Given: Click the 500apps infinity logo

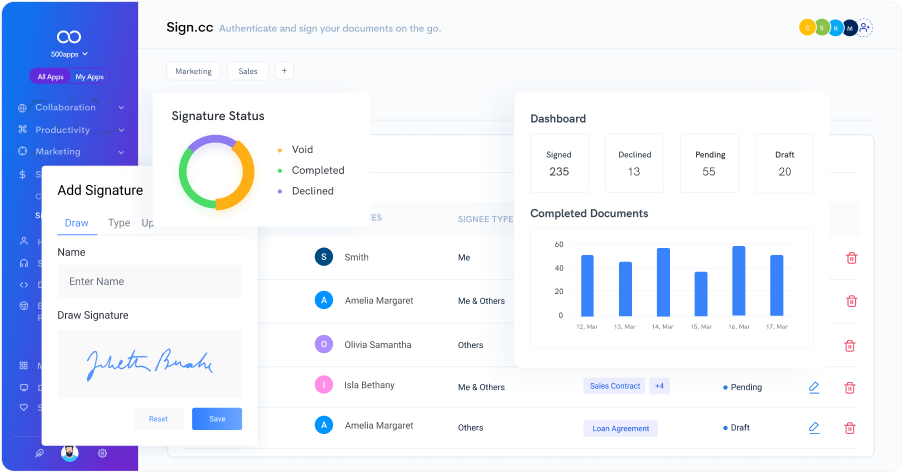Looking at the screenshot, I should point(69,36).
